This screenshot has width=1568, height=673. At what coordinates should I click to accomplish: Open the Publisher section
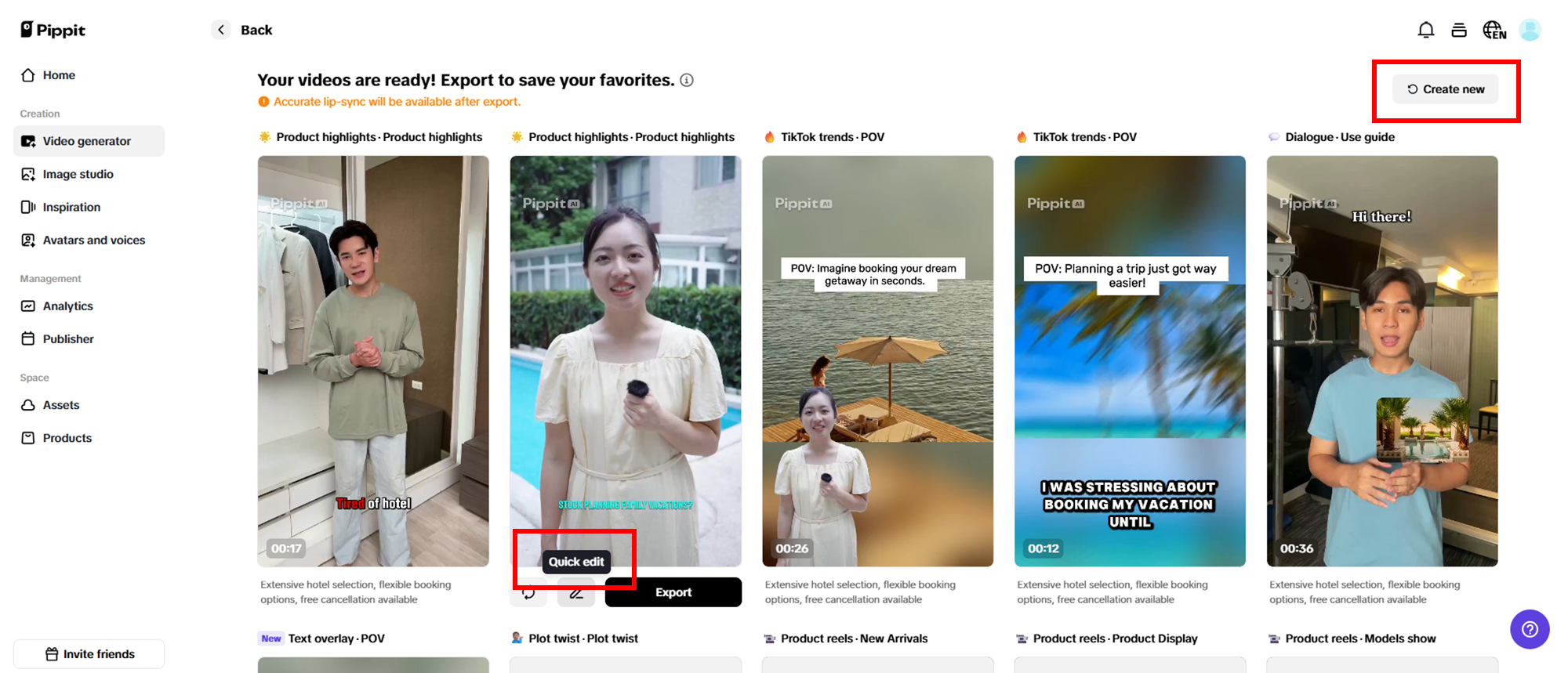(68, 339)
